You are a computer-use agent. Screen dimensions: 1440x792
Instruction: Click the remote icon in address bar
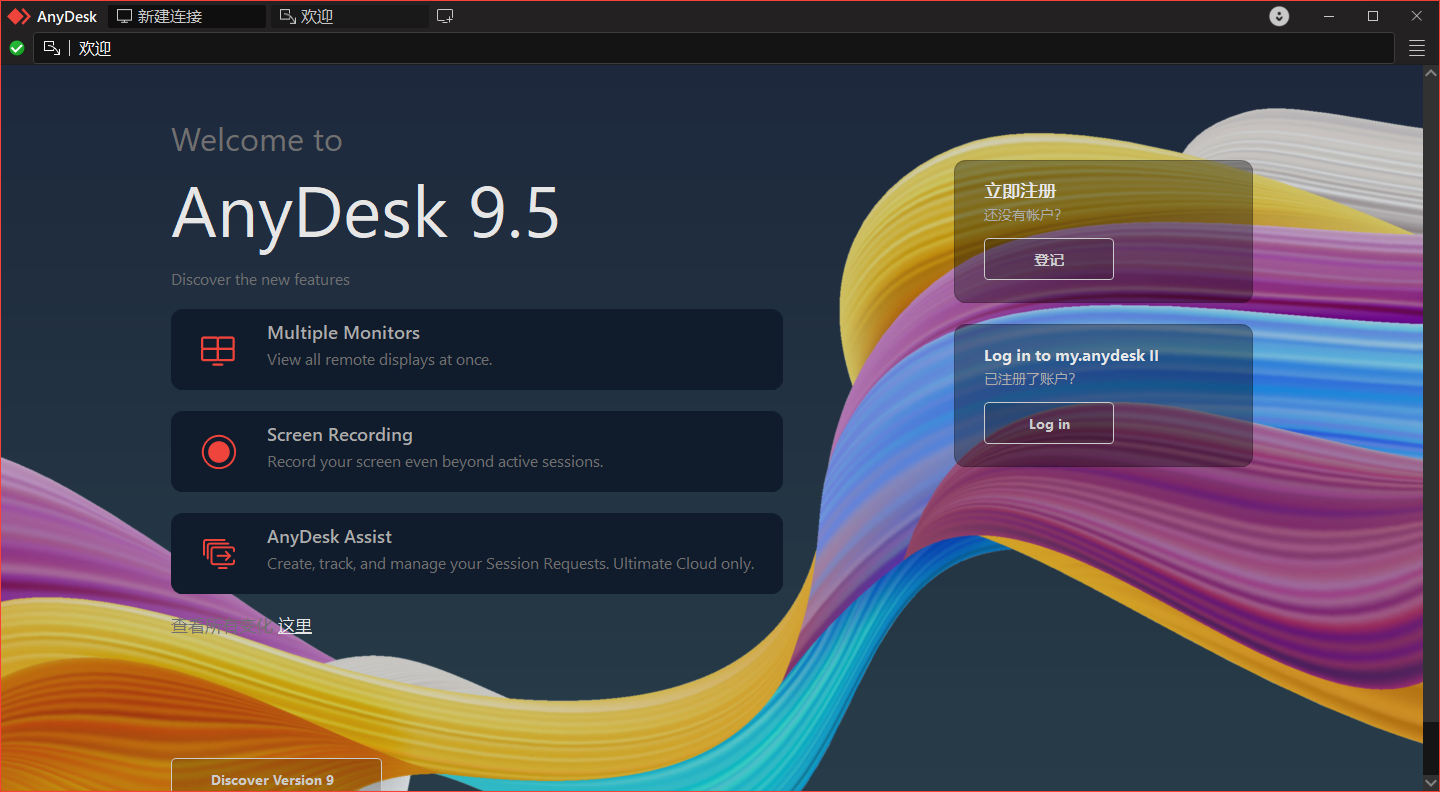coord(52,48)
